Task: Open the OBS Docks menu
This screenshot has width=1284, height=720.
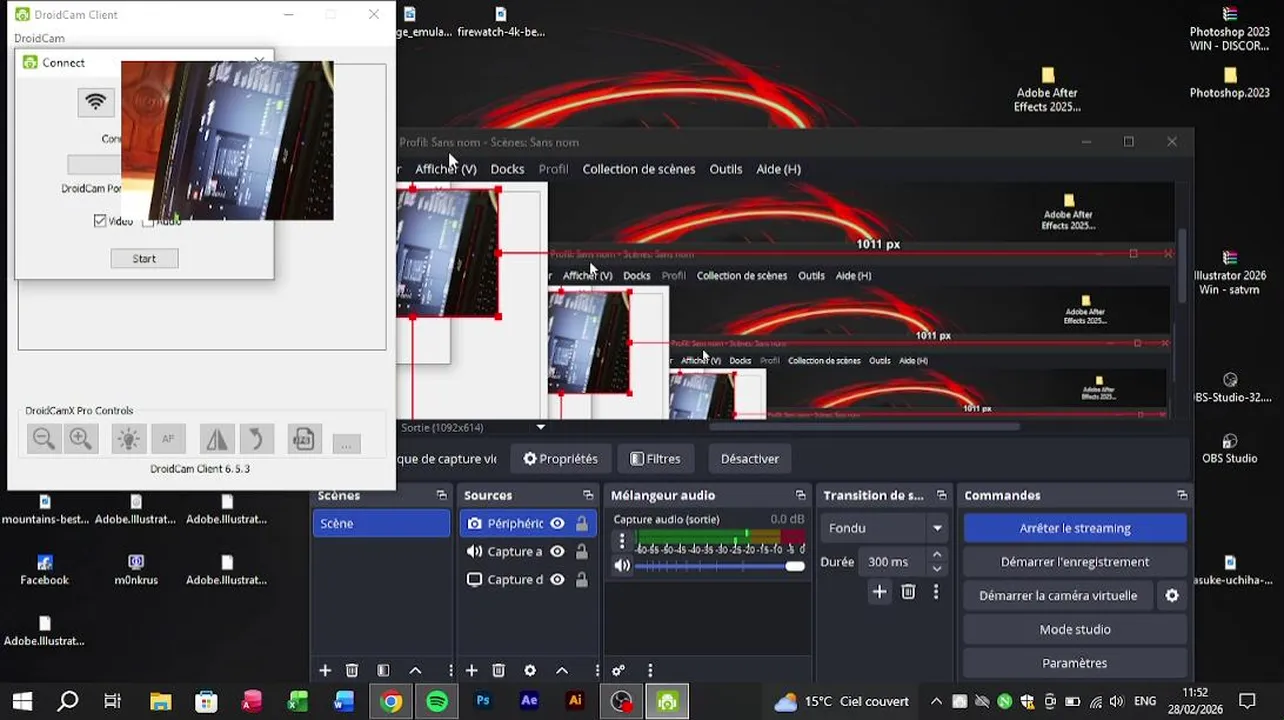Action: pyautogui.click(x=507, y=169)
